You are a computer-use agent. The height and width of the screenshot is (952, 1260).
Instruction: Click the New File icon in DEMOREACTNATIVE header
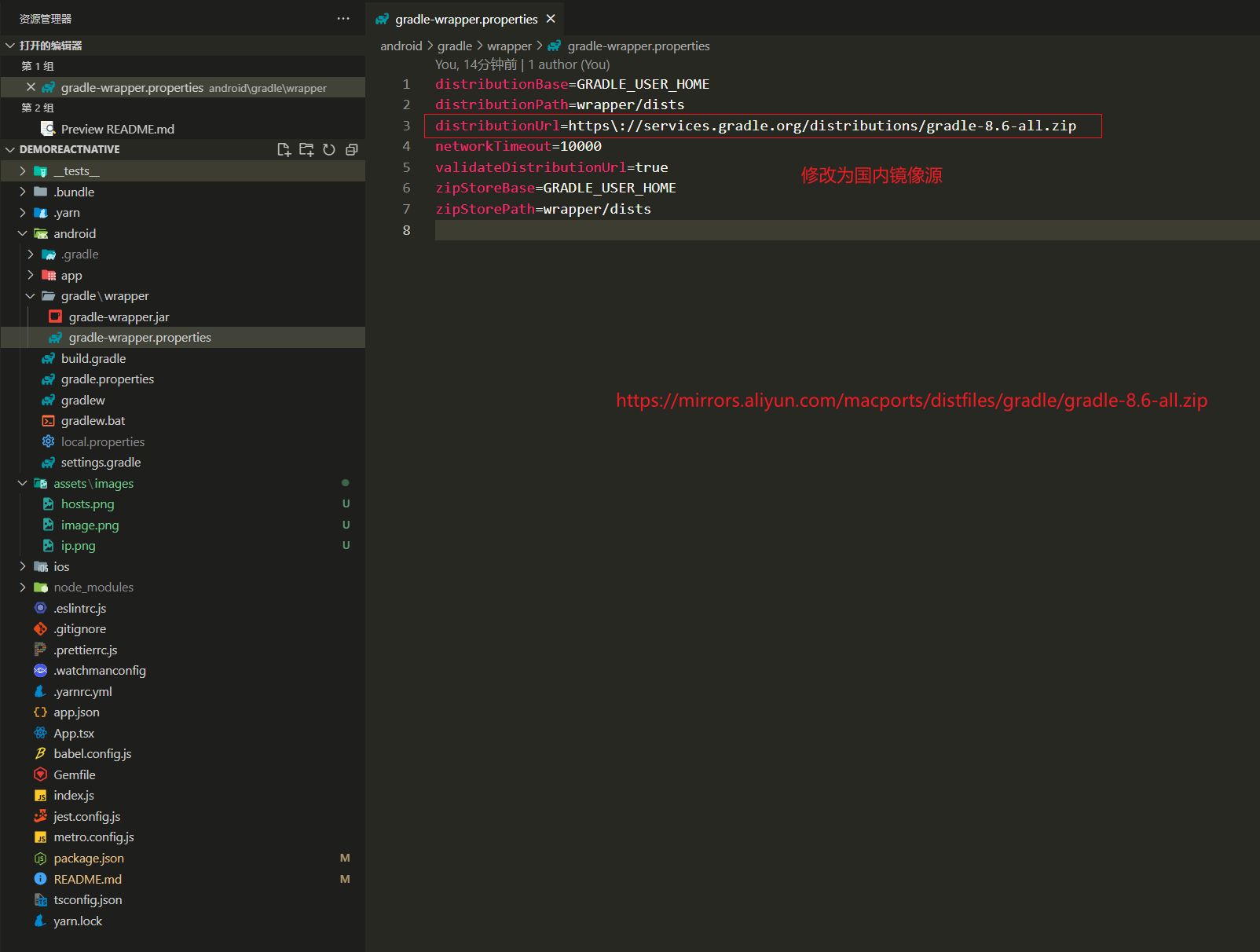[284, 149]
